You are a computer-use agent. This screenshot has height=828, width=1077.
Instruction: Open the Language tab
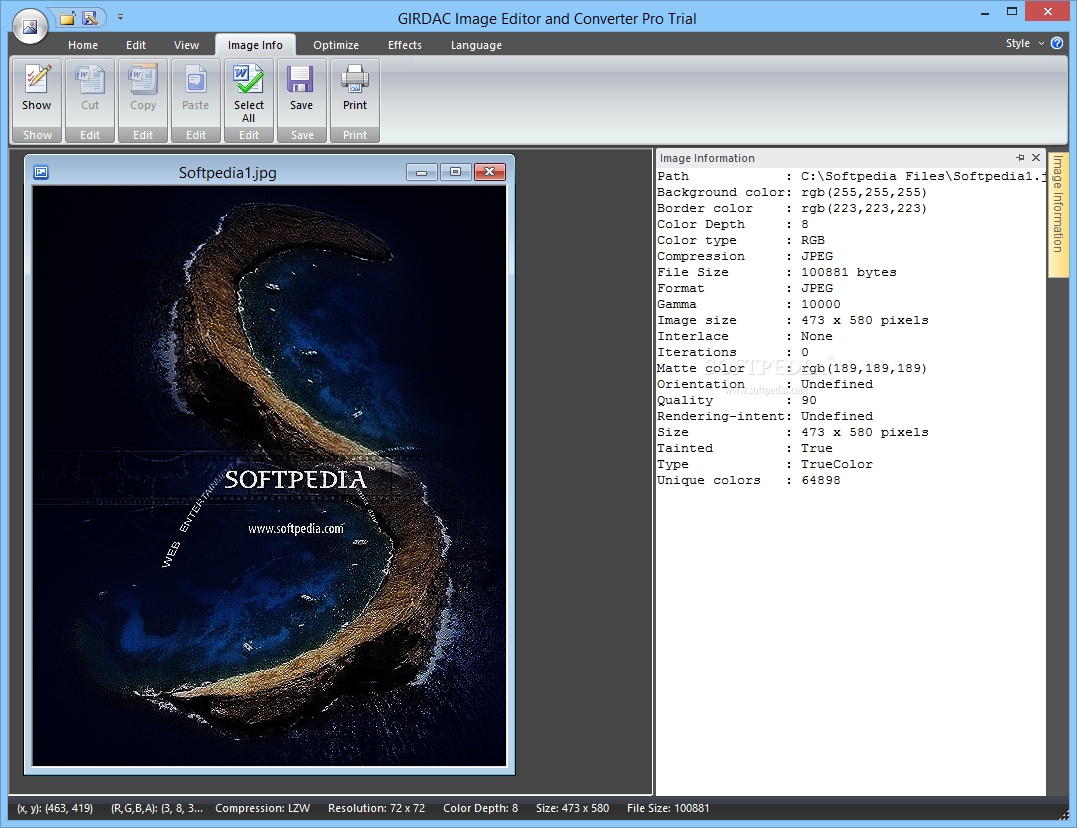(476, 45)
